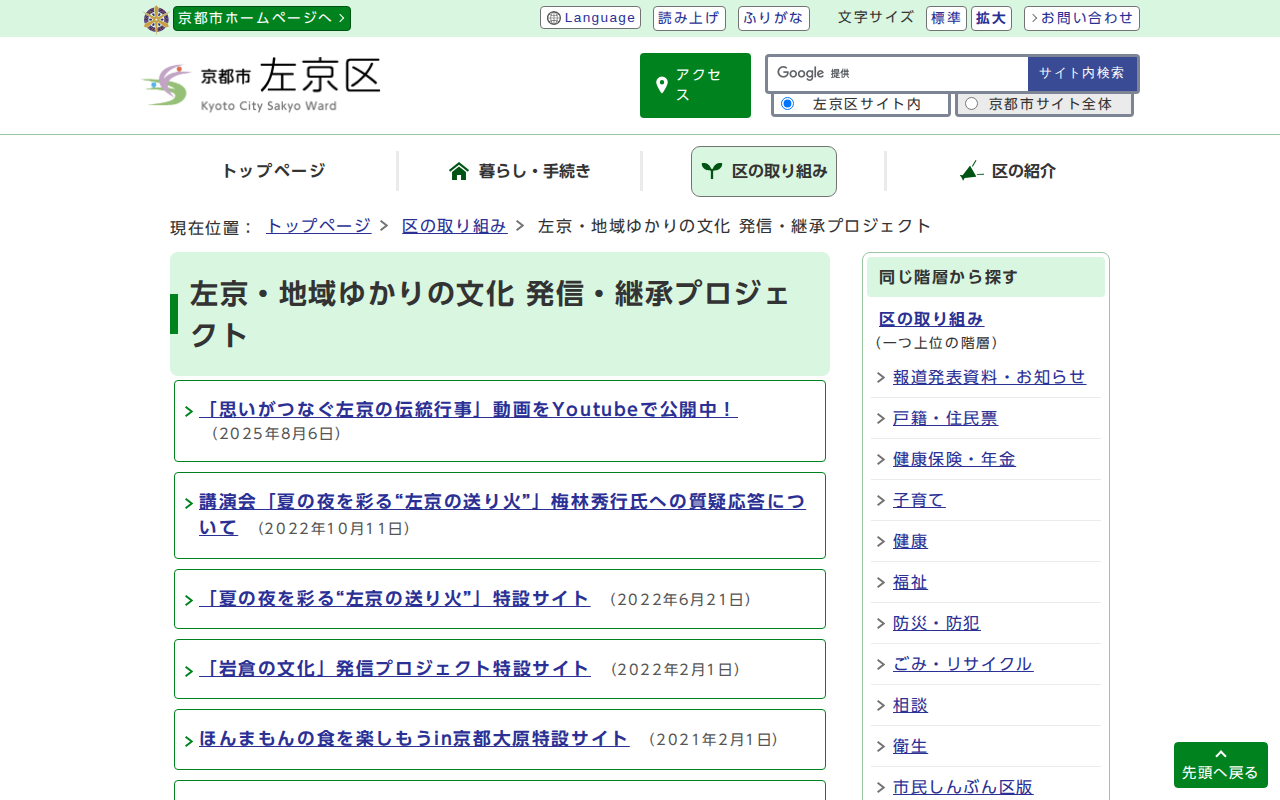Screen dimensions: 1280x800
Task: Click the Kyoto City emblem icon
Action: coord(156,19)
